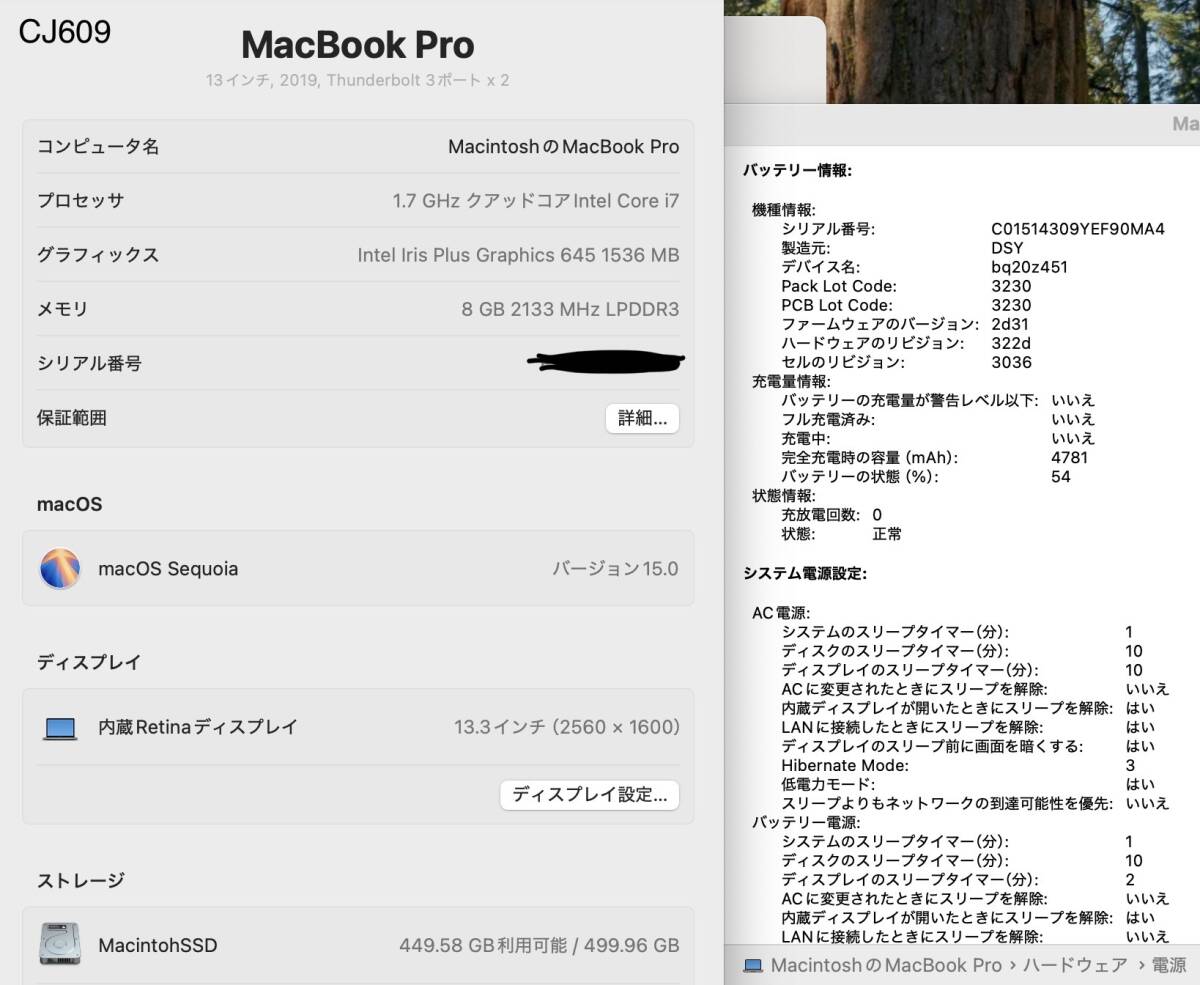Screen dimensions: 1200x985
Task: Click the ストレージ section heading
Action: click(80, 880)
